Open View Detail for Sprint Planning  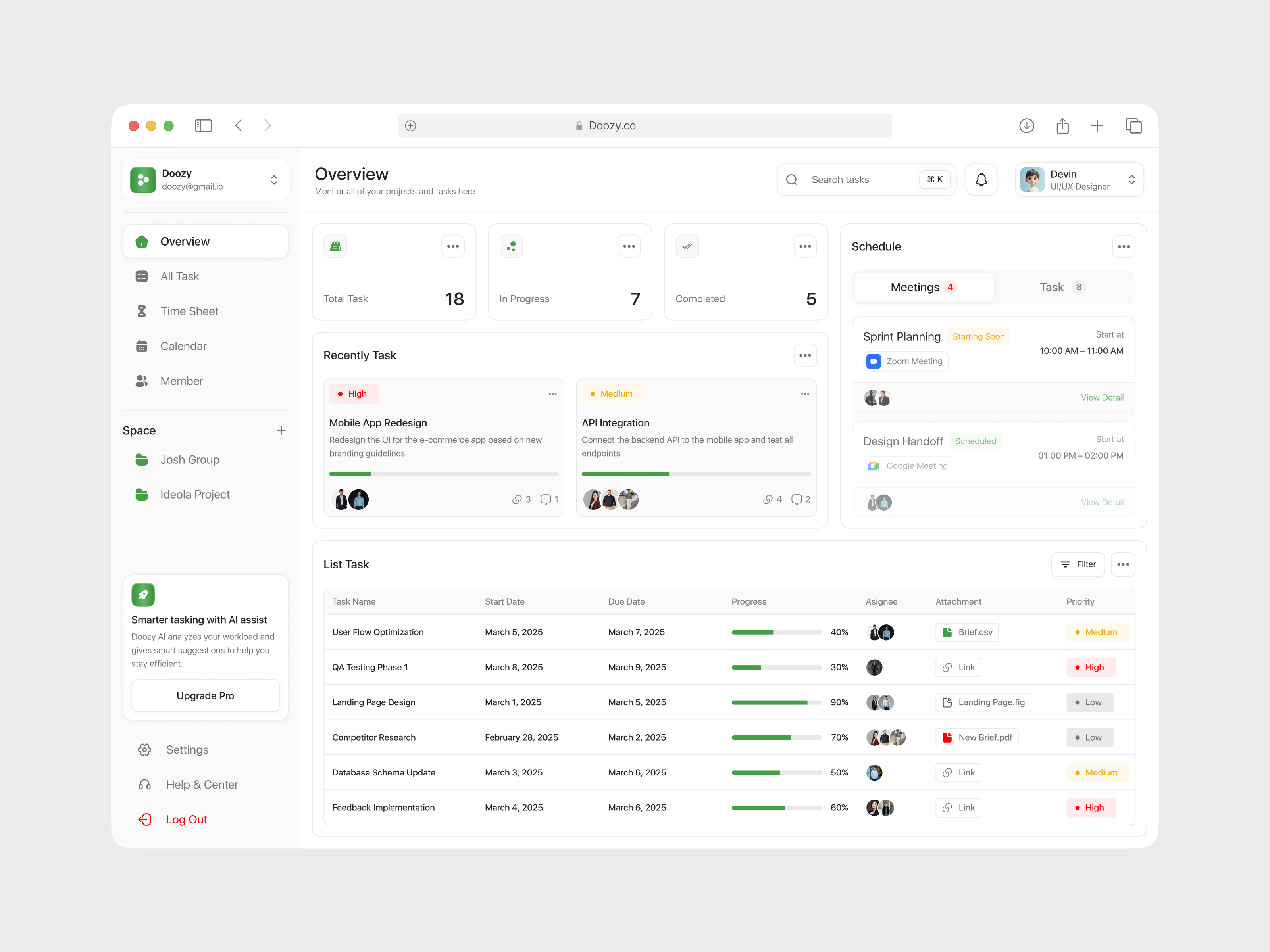(x=1101, y=397)
